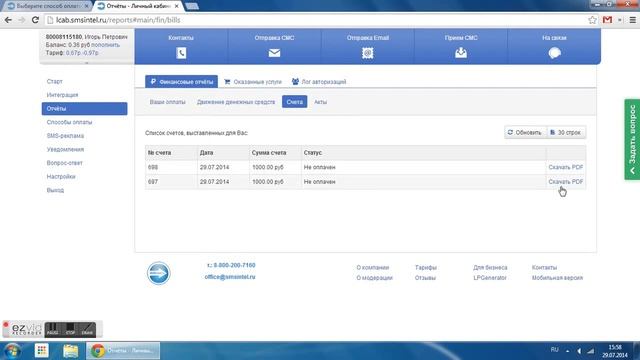
Task: Click the footer phone number 8-800-200-7160
Action: click(x=234, y=265)
